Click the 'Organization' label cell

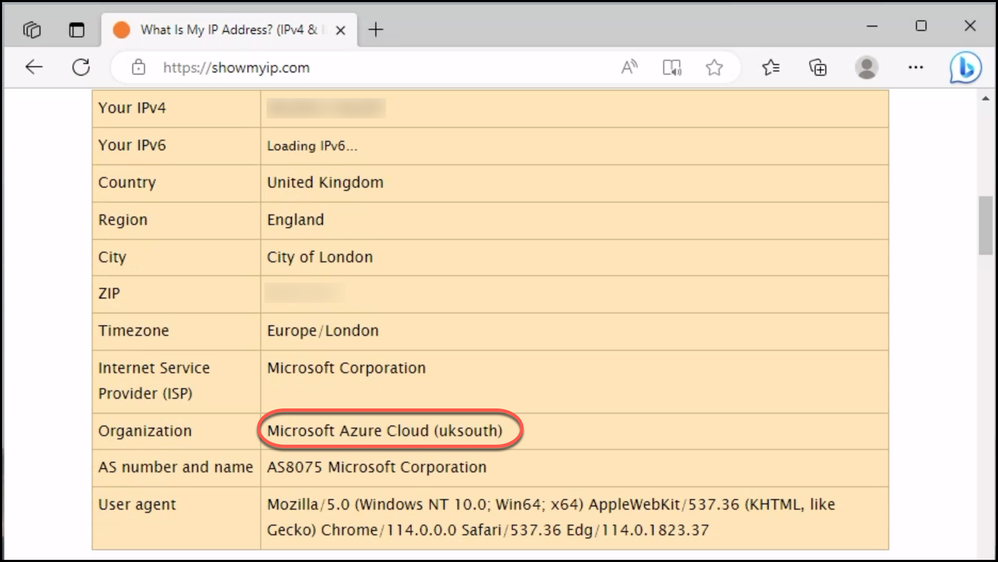[176, 431]
